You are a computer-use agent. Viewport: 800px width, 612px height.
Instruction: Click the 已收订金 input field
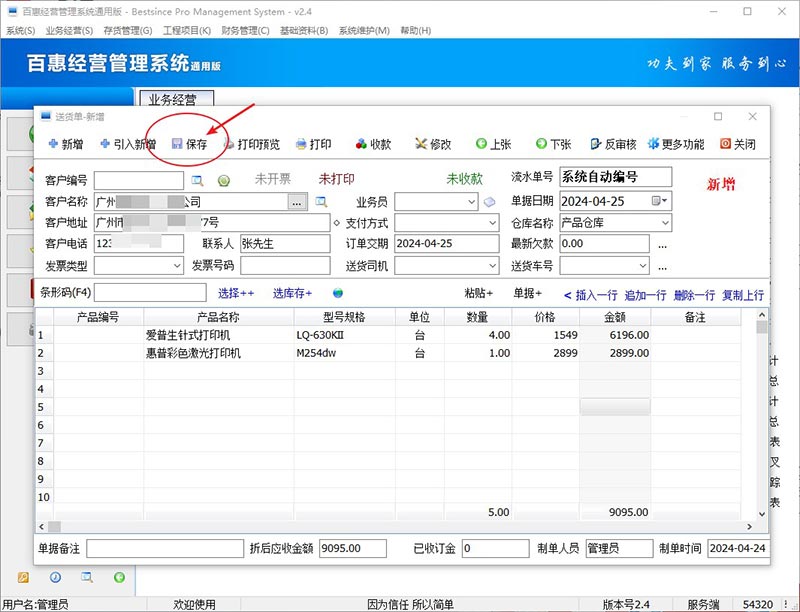point(495,549)
